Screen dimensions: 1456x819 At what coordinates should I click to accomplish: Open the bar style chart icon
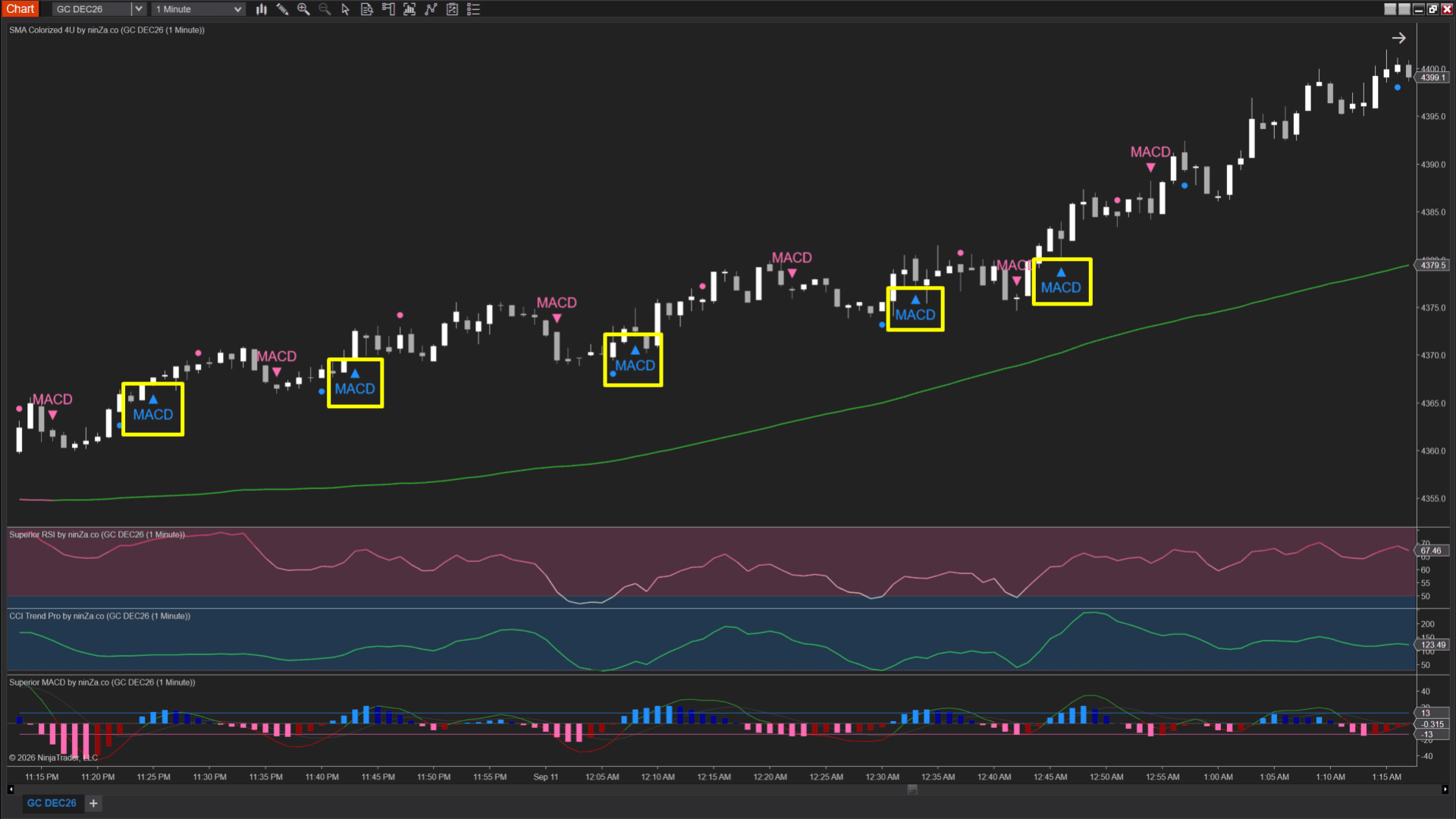tap(261, 9)
